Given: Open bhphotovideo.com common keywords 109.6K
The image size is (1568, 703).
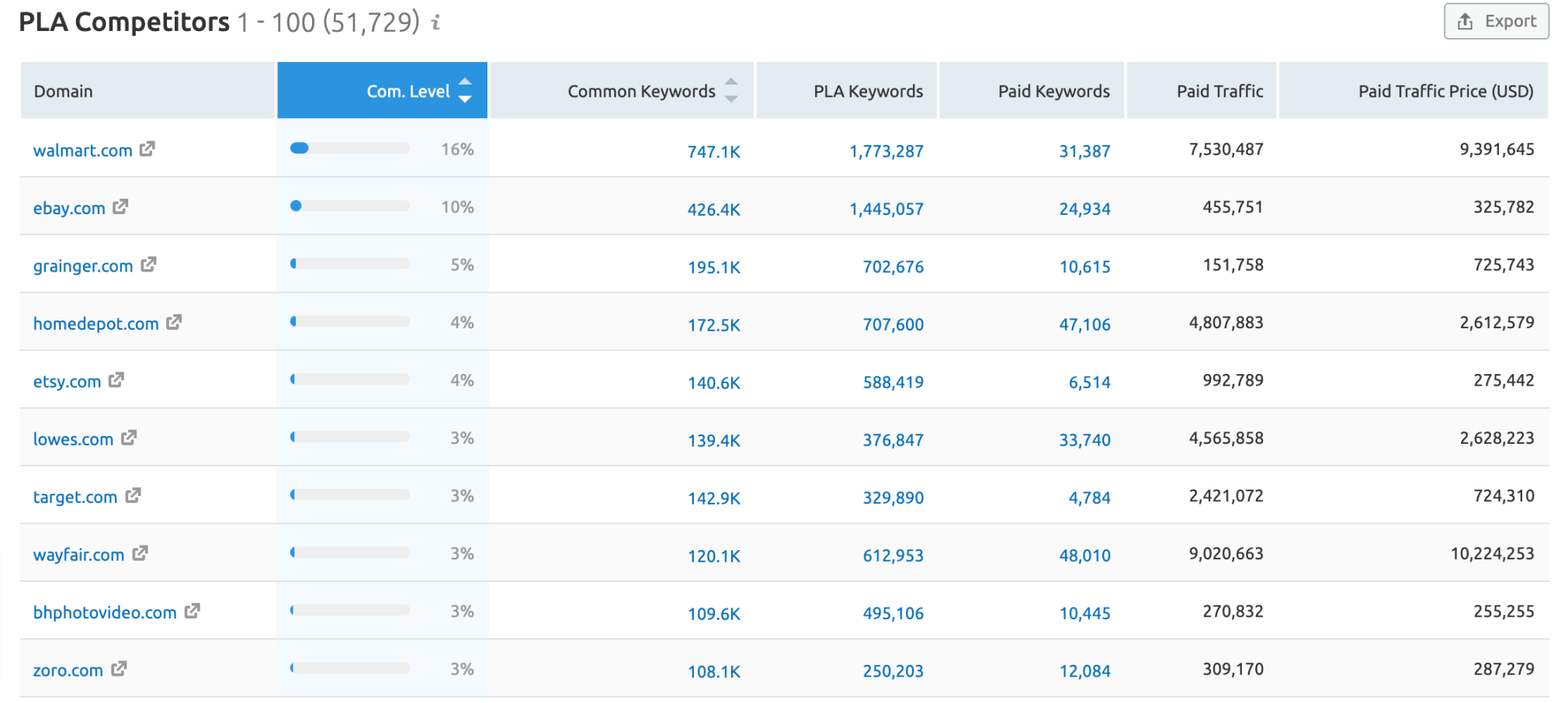Looking at the screenshot, I should 714,614.
